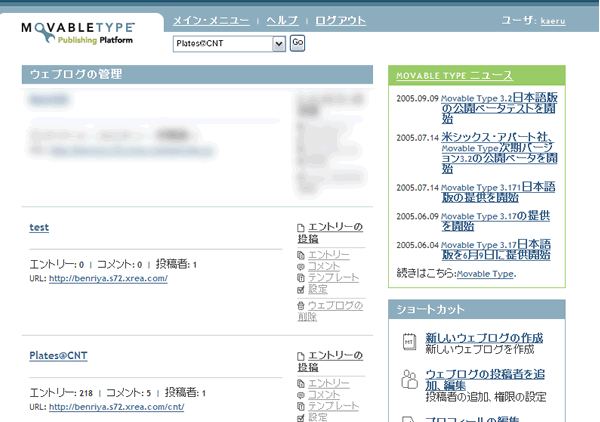The image size is (600, 422).
Task: Open the ヘルプ menu link
Action: tap(282, 20)
